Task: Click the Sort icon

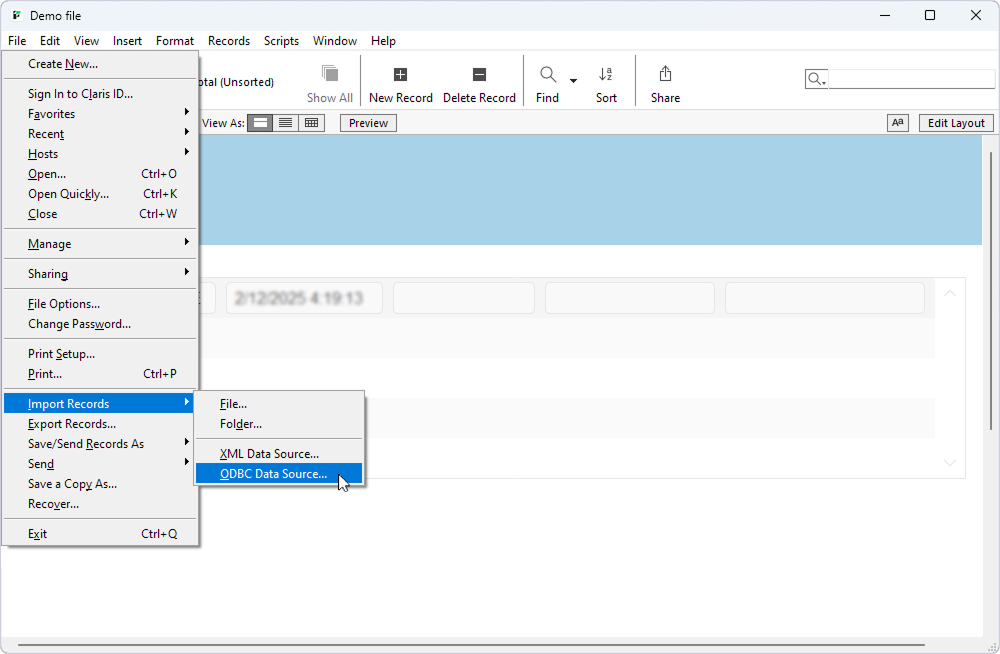Action: 606,75
